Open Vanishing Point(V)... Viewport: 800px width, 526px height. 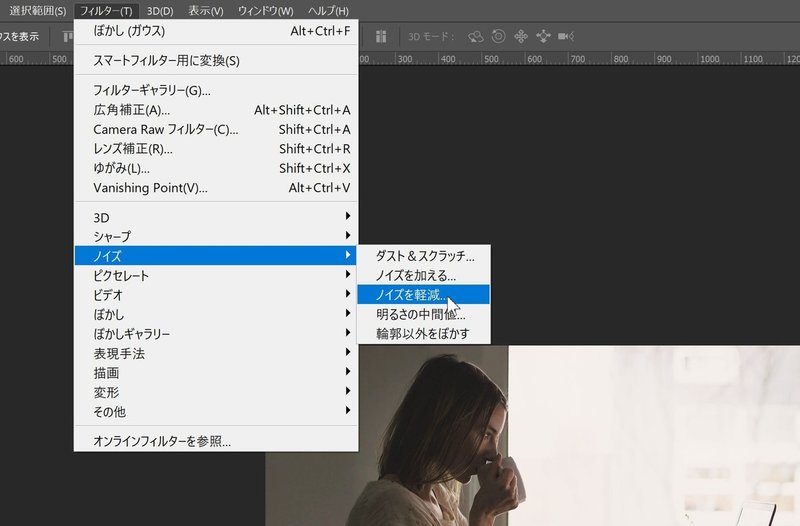point(216,188)
